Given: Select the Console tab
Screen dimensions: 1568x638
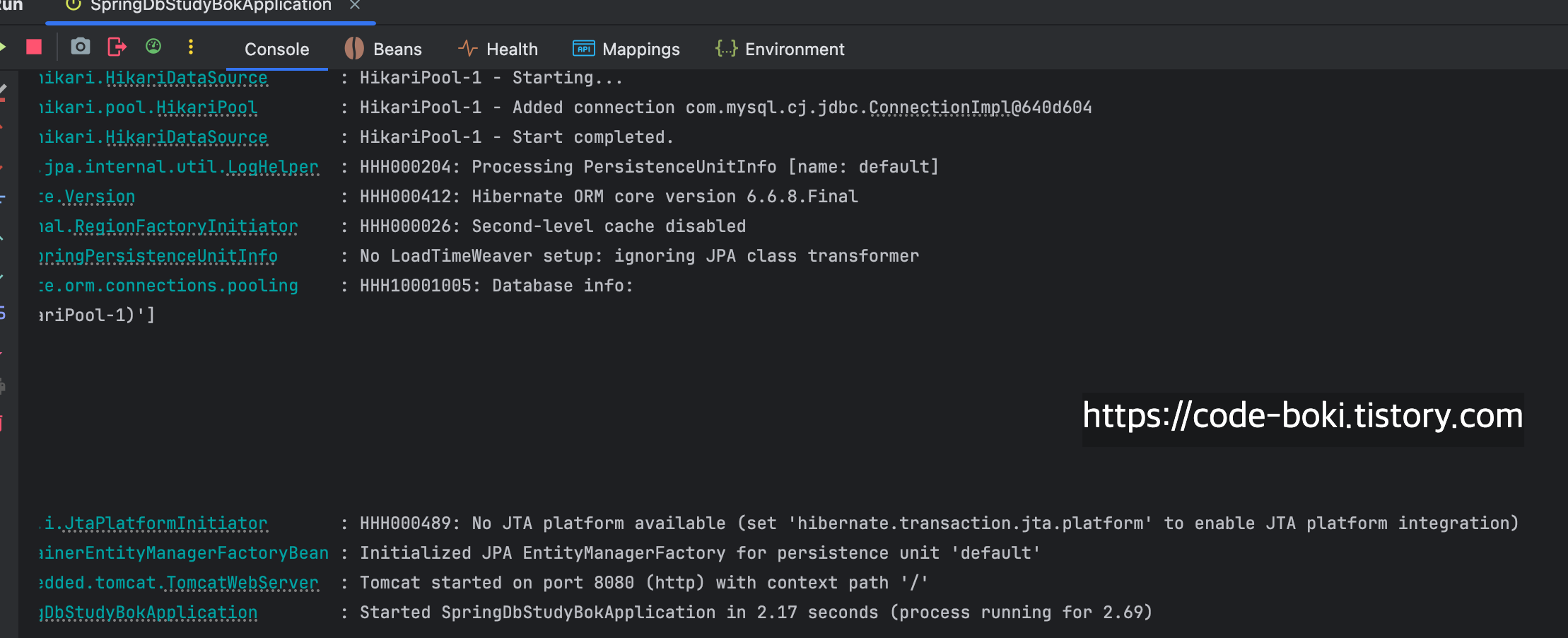Looking at the screenshot, I should point(277,50).
